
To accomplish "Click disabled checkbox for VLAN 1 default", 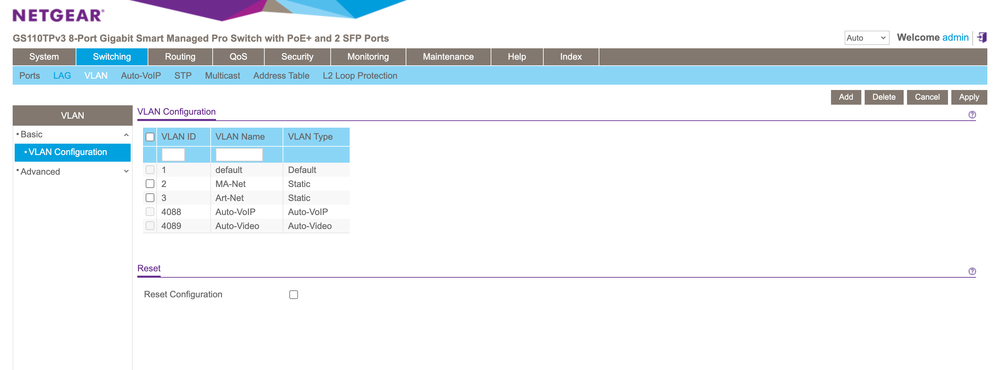I will click(150, 170).
